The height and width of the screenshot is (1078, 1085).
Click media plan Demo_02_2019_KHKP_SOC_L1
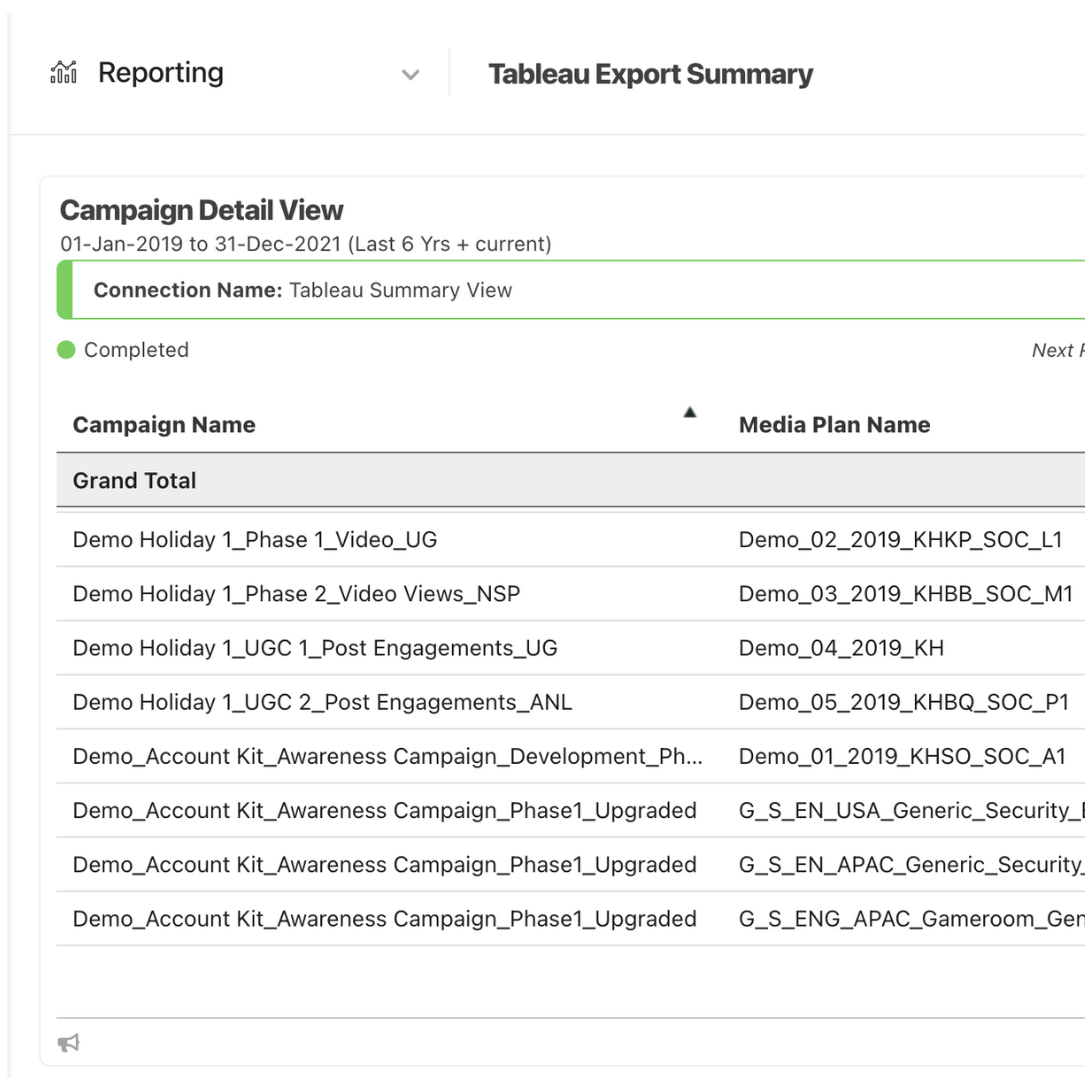click(900, 540)
